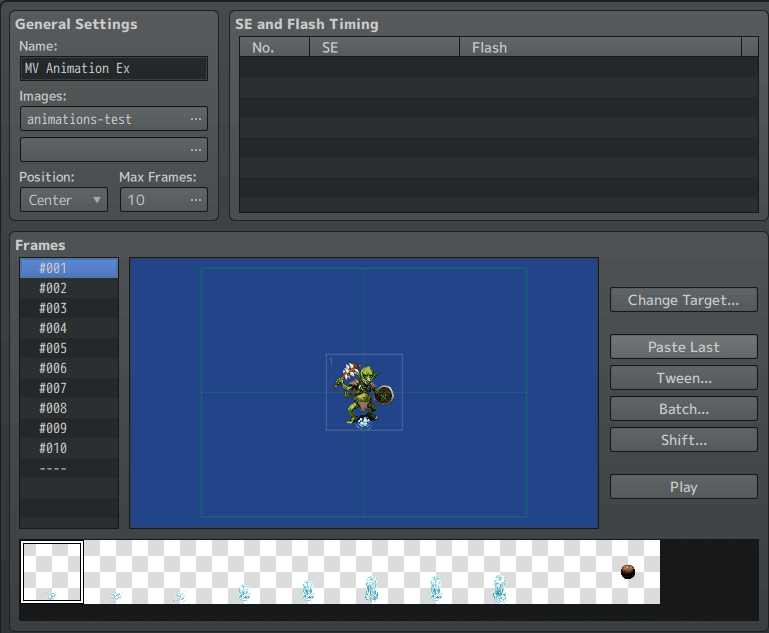Open ellipsis picker of empty second image field

pos(196,150)
